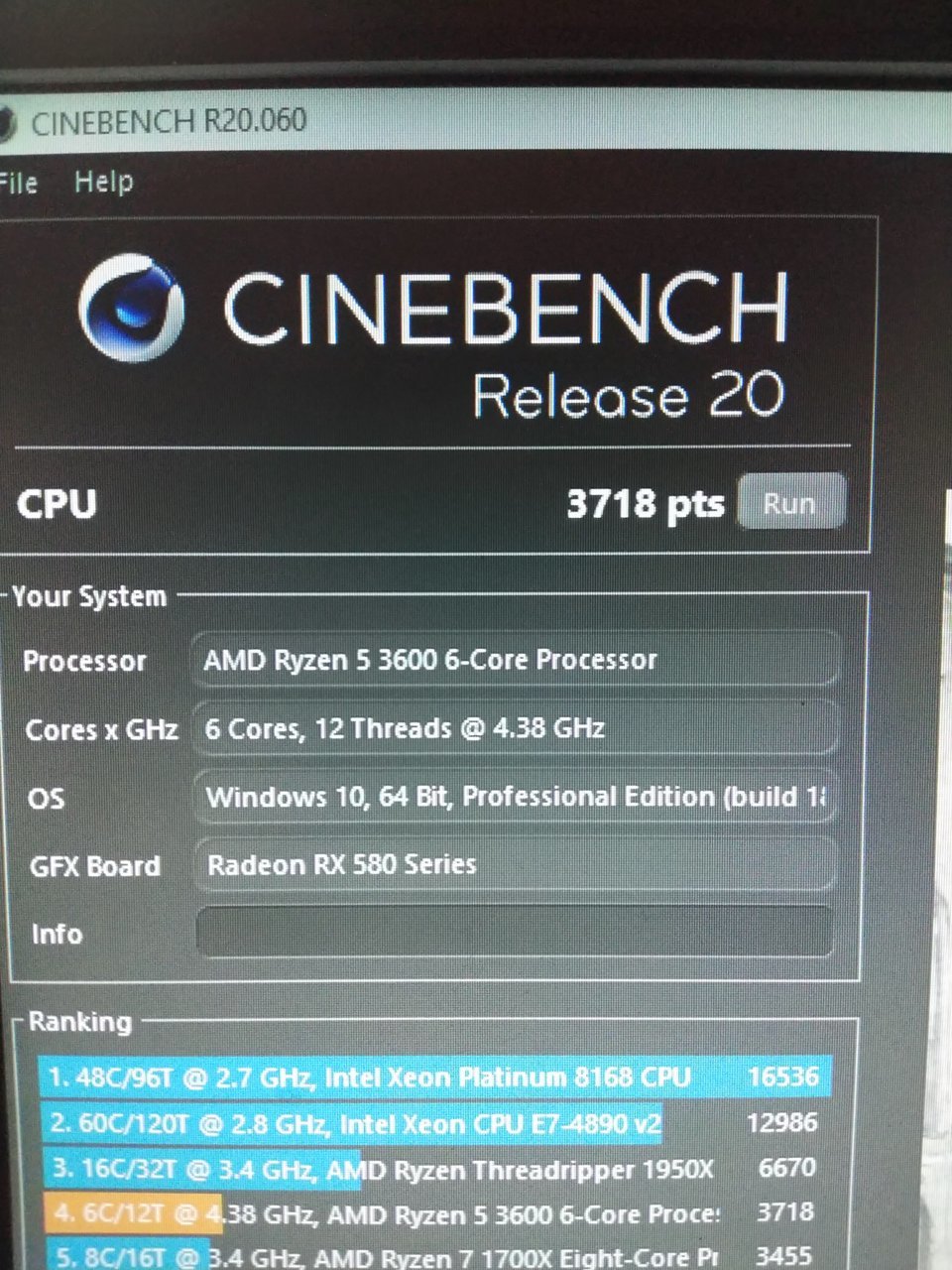Run the CPU benchmark
Viewport: 952px width, 1270px height.
(x=791, y=502)
